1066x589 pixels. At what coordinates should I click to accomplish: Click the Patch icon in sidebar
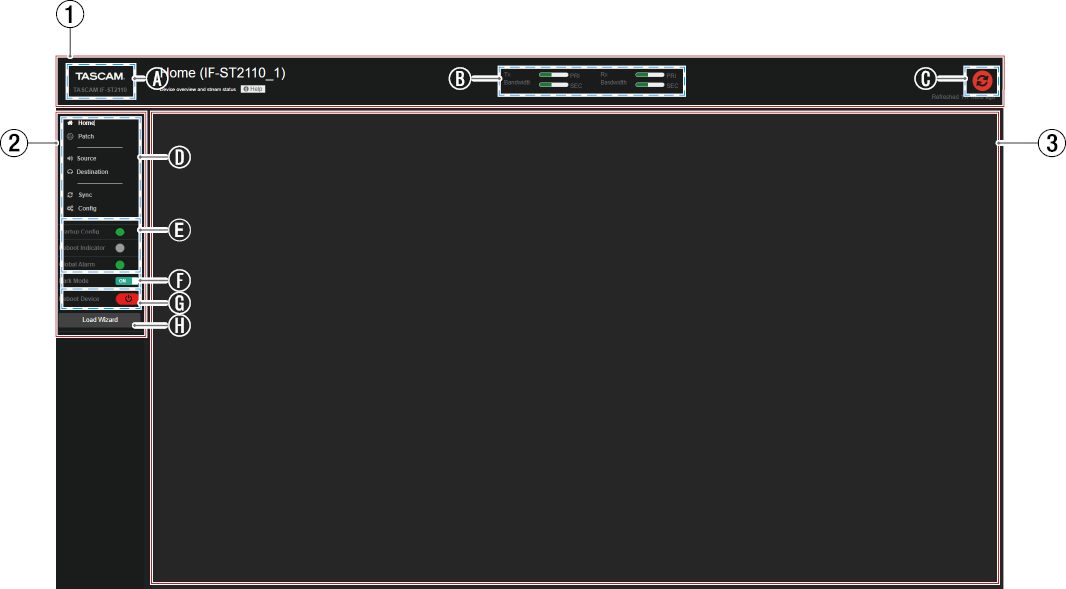[70, 137]
